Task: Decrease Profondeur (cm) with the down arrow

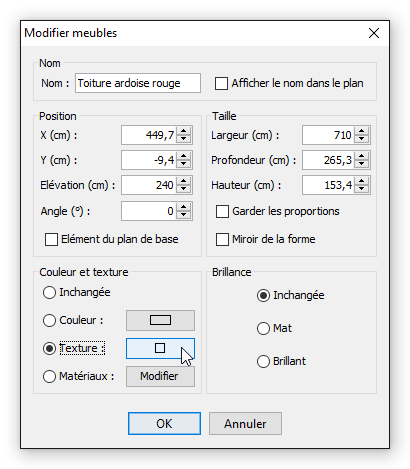Action: pos(361,164)
